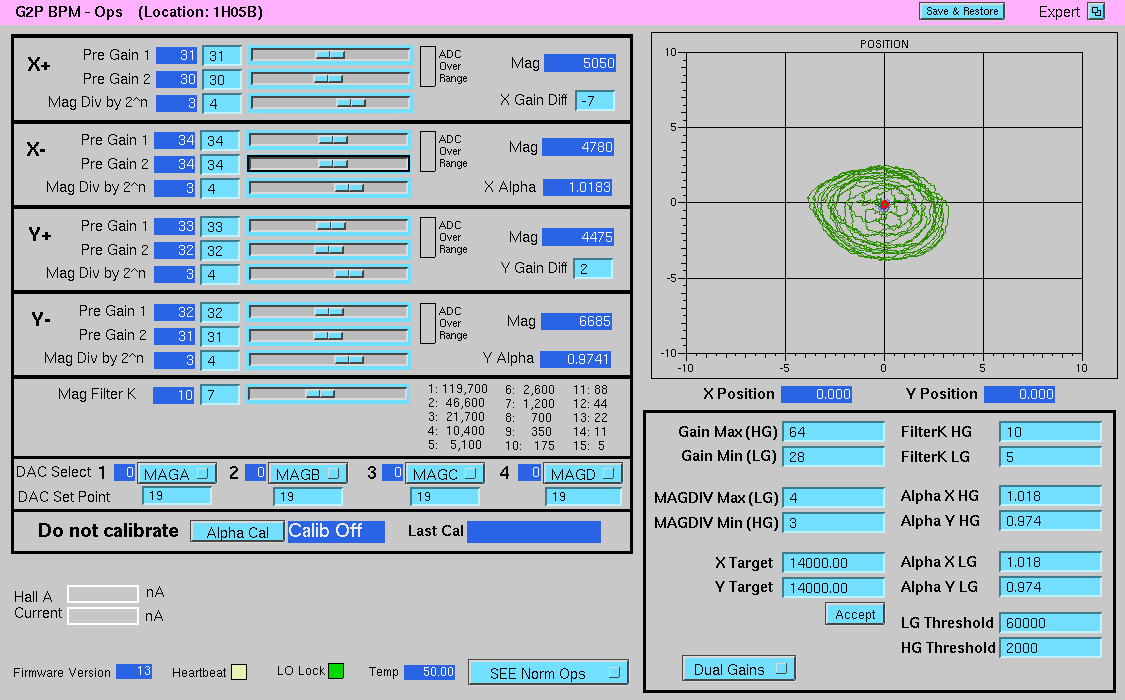Click the Y- Pre Gain 2 input field

pos(220,336)
